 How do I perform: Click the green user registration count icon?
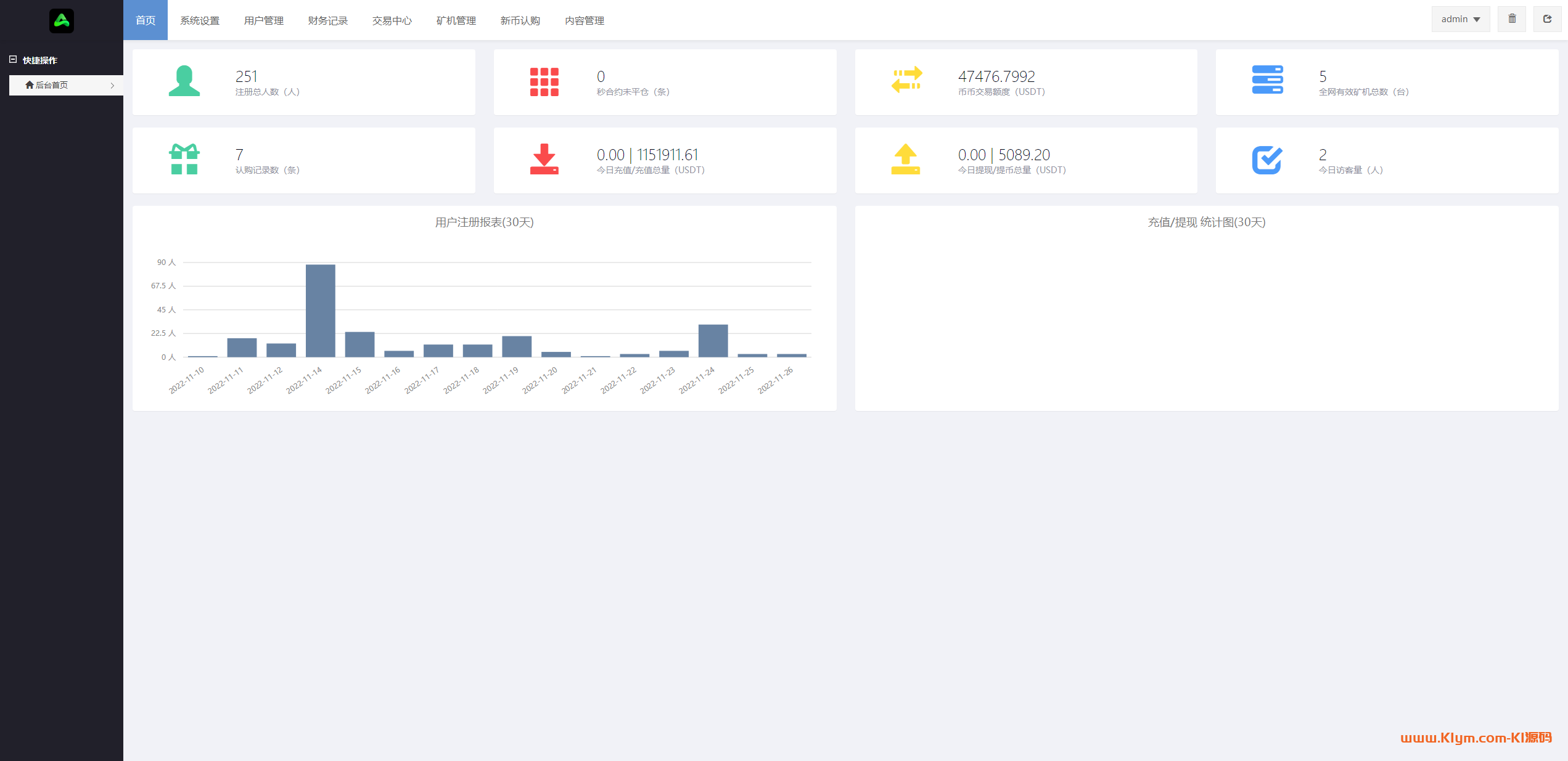pos(184,81)
